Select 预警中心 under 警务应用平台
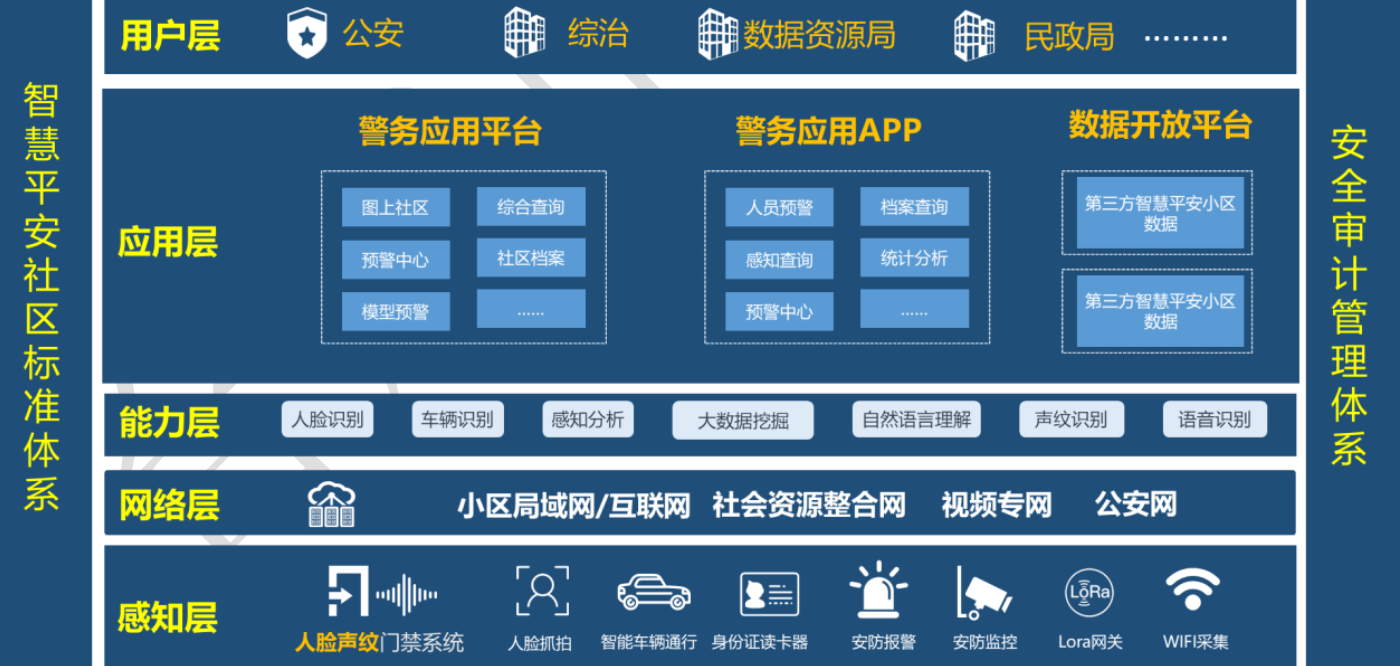The width and height of the screenshot is (1400, 666). tap(395, 260)
